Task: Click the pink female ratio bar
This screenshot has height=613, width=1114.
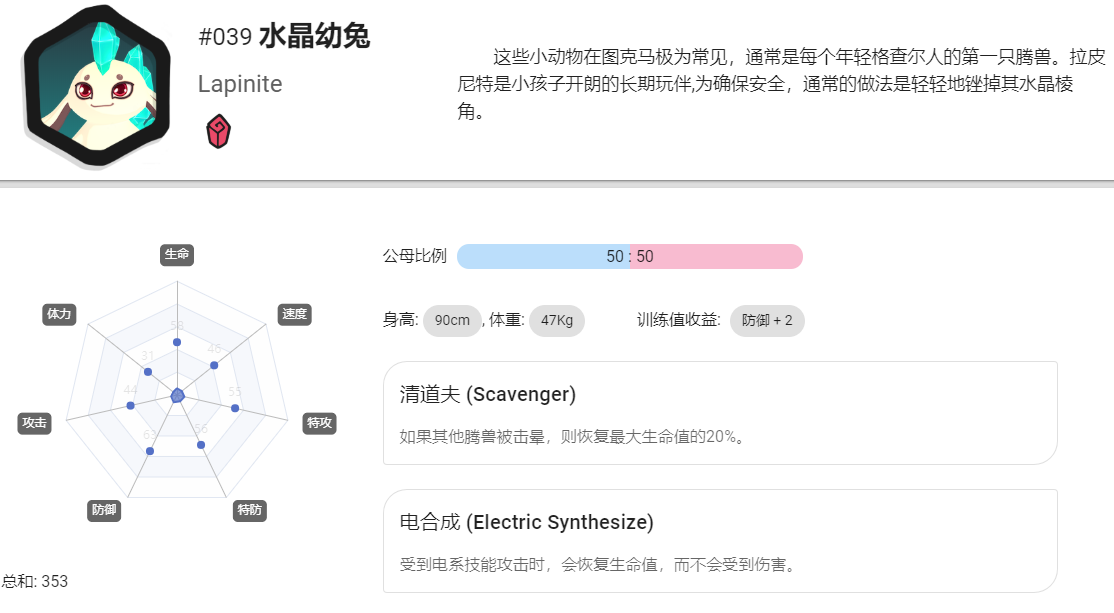Action: 716,256
